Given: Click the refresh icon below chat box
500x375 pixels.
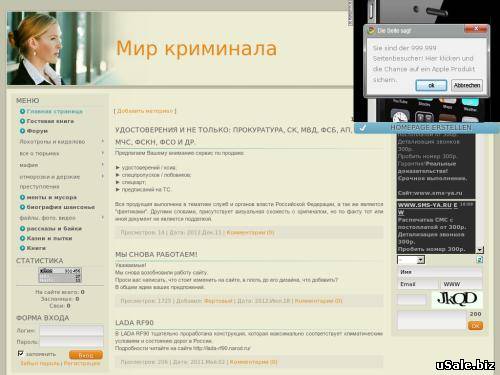Looking at the screenshot, I should [x=480, y=260].
